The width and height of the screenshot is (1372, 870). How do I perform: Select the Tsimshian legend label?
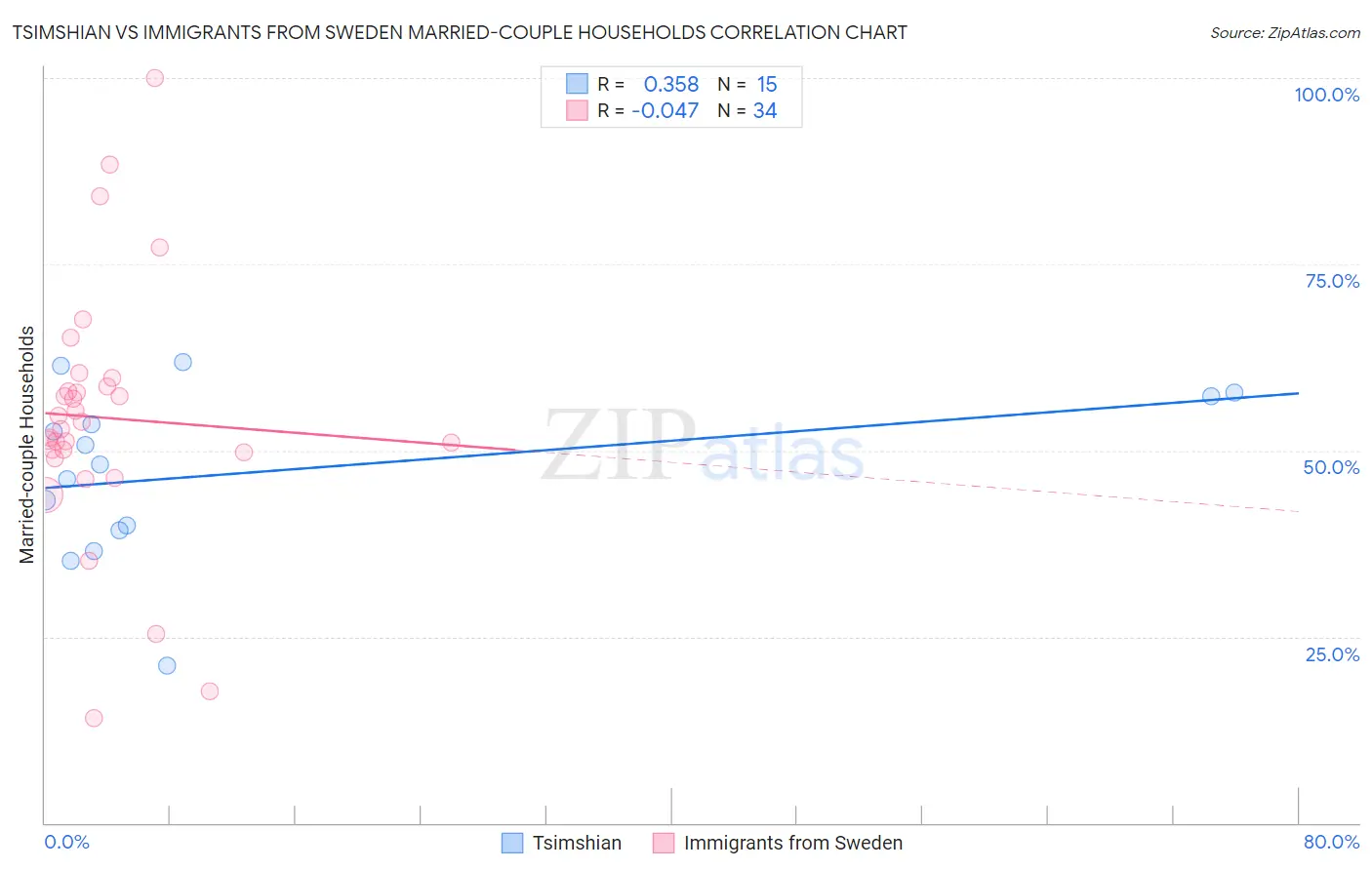click(577, 843)
